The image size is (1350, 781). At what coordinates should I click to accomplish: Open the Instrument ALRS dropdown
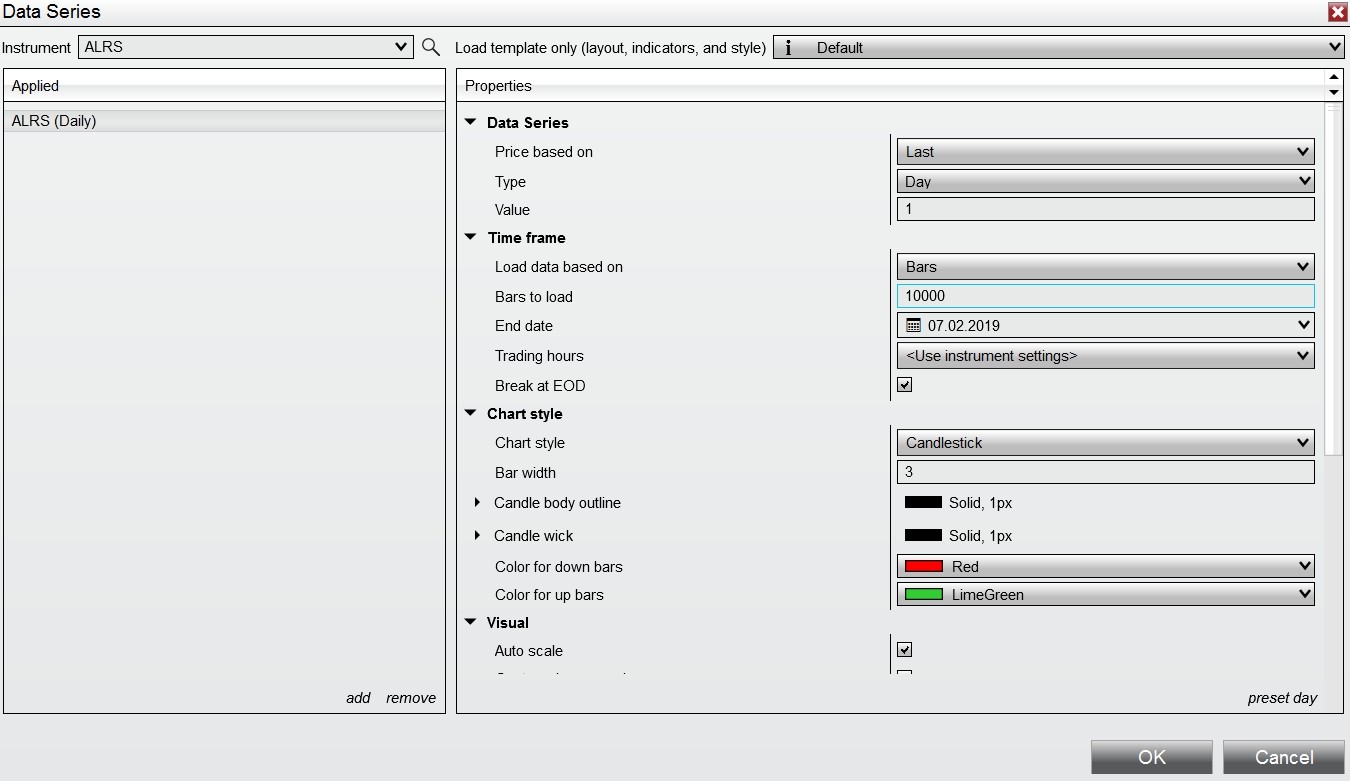[245, 47]
